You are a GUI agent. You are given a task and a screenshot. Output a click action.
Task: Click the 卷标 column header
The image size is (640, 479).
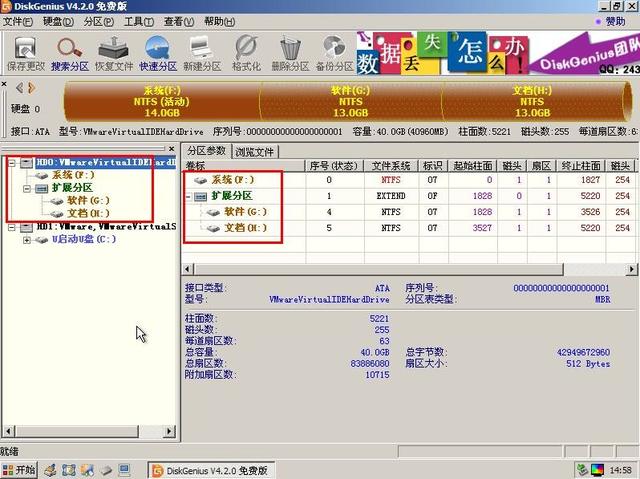pos(244,166)
